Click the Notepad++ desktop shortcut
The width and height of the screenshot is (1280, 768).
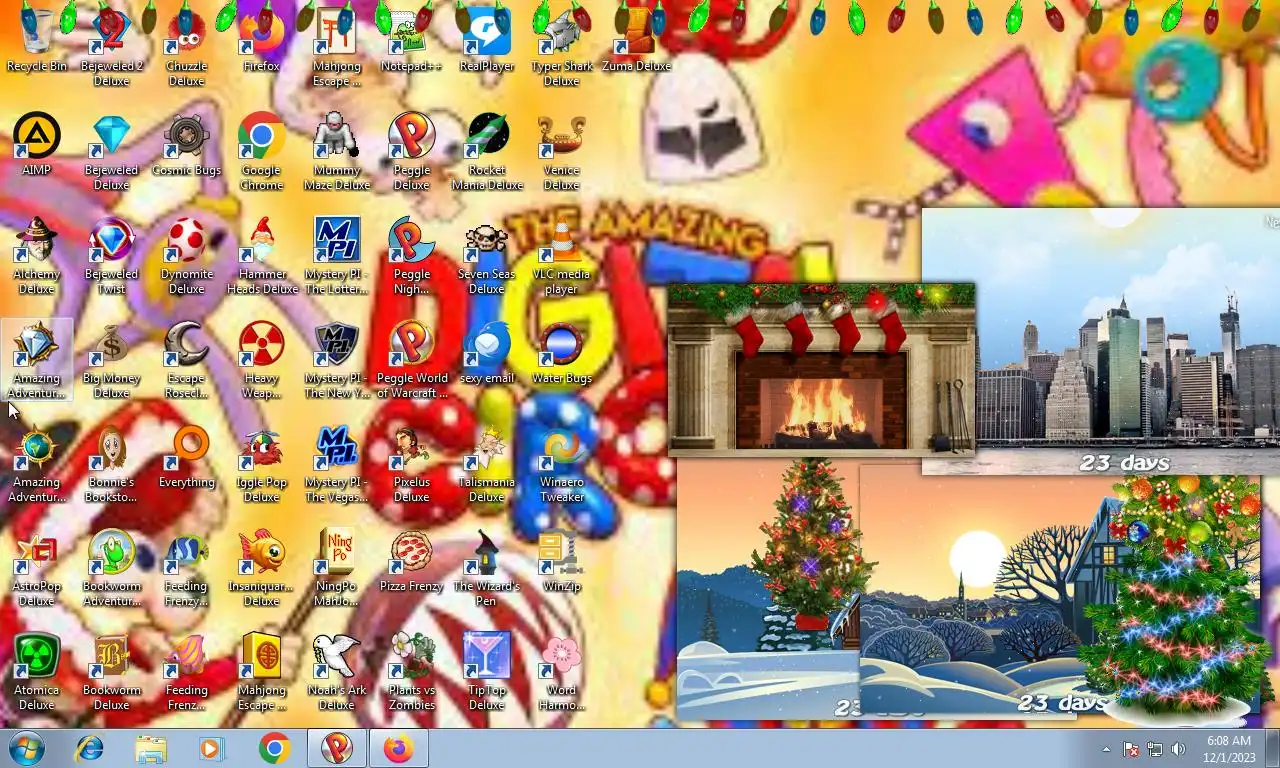click(411, 41)
